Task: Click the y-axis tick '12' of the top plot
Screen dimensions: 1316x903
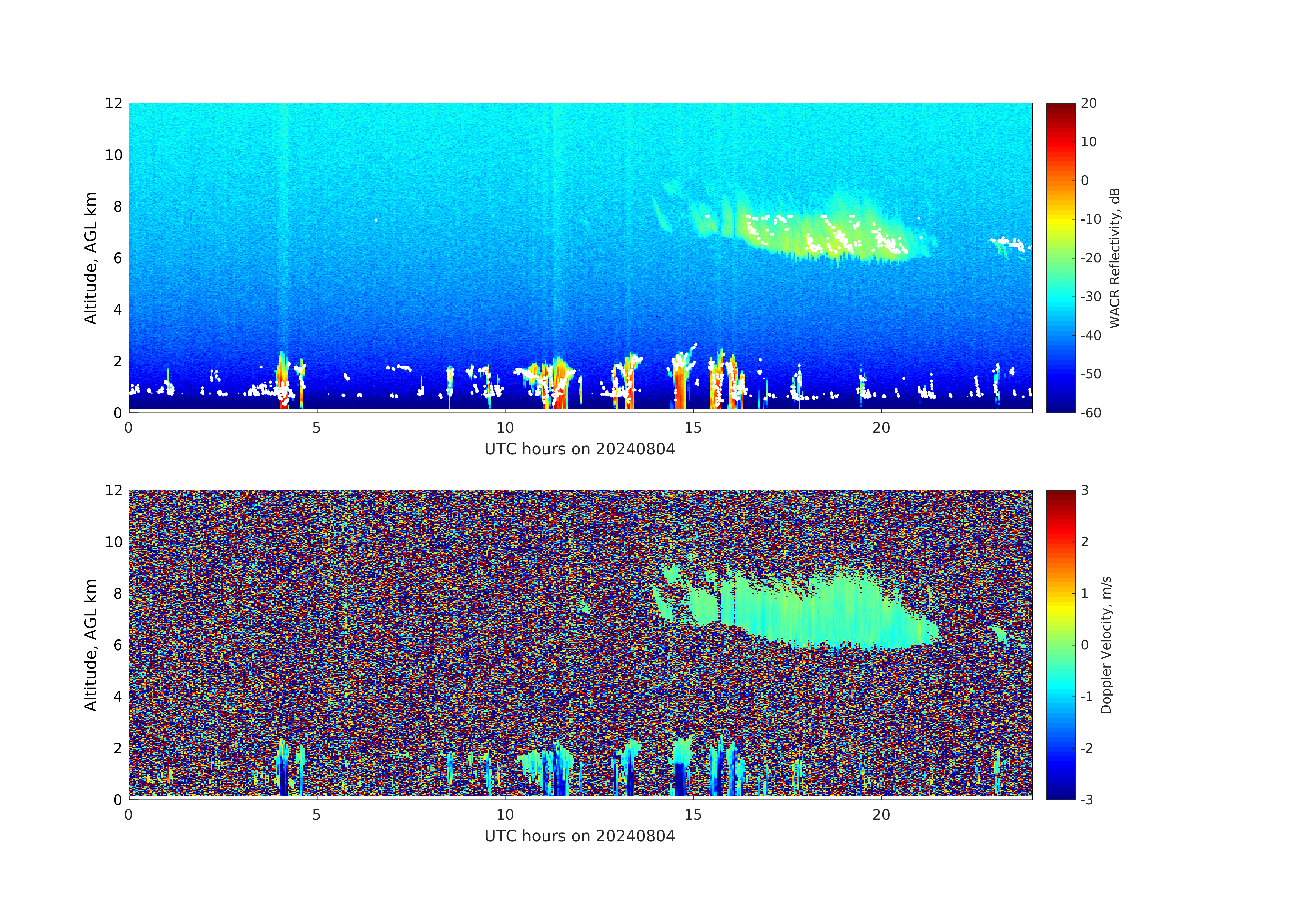Action: 113,104
